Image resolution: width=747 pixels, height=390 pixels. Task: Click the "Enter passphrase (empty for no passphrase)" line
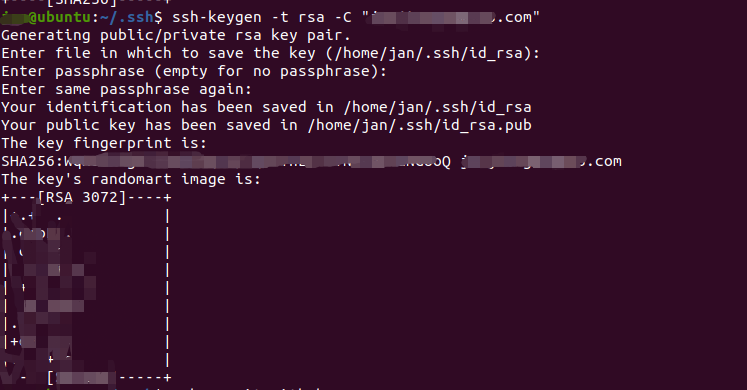pos(194,71)
